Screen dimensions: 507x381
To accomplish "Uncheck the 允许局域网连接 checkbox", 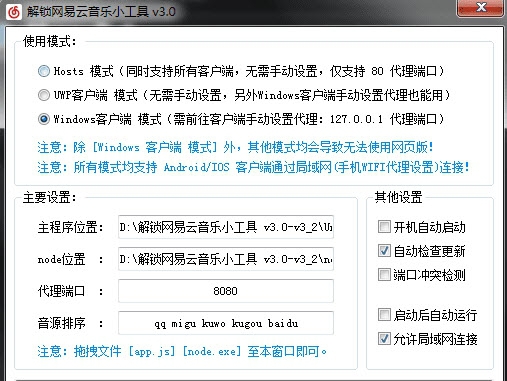I will [x=384, y=339].
